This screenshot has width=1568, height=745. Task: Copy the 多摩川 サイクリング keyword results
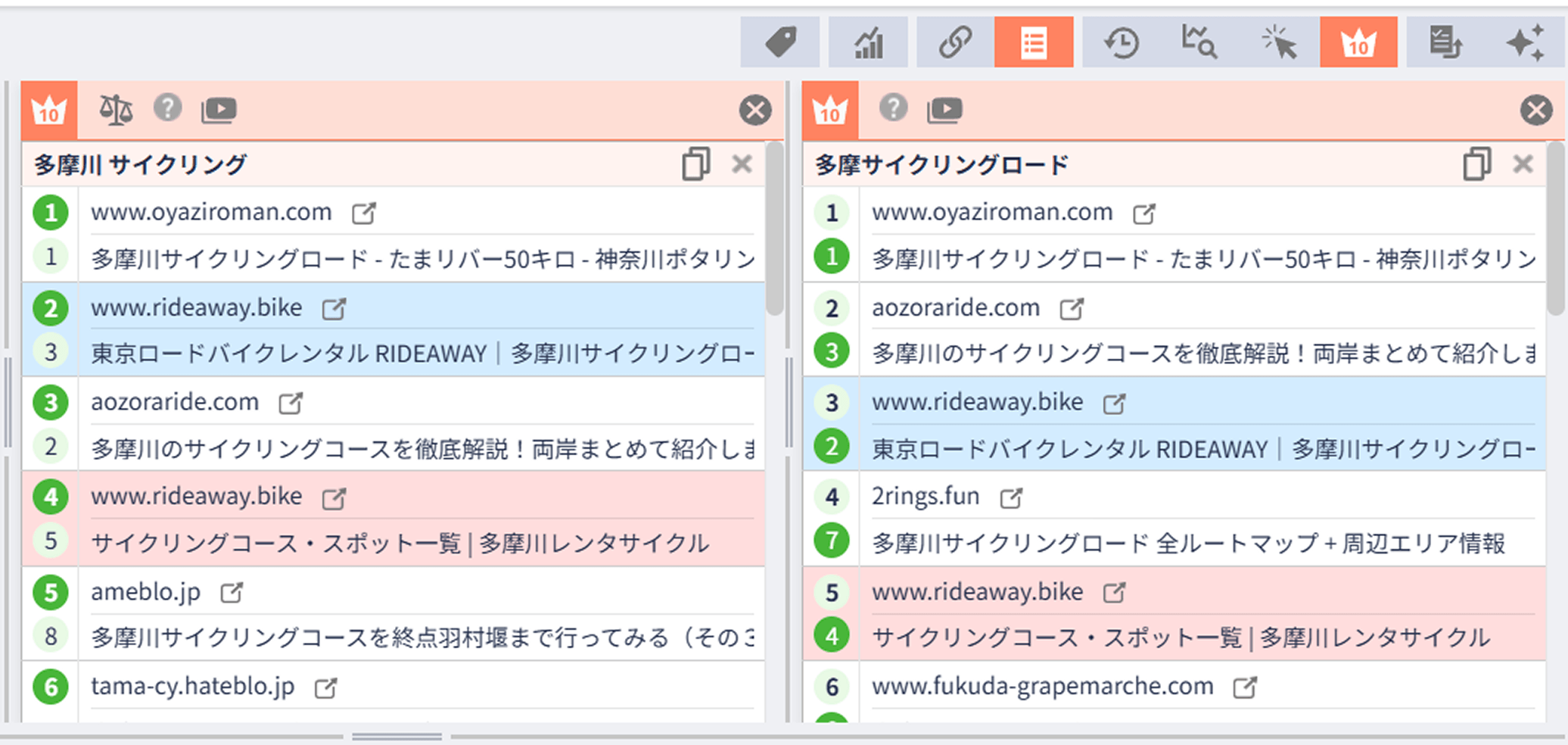695,164
